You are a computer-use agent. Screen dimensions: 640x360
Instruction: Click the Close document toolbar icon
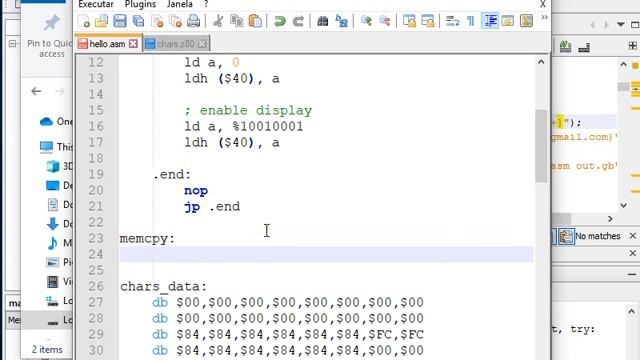(157, 21)
